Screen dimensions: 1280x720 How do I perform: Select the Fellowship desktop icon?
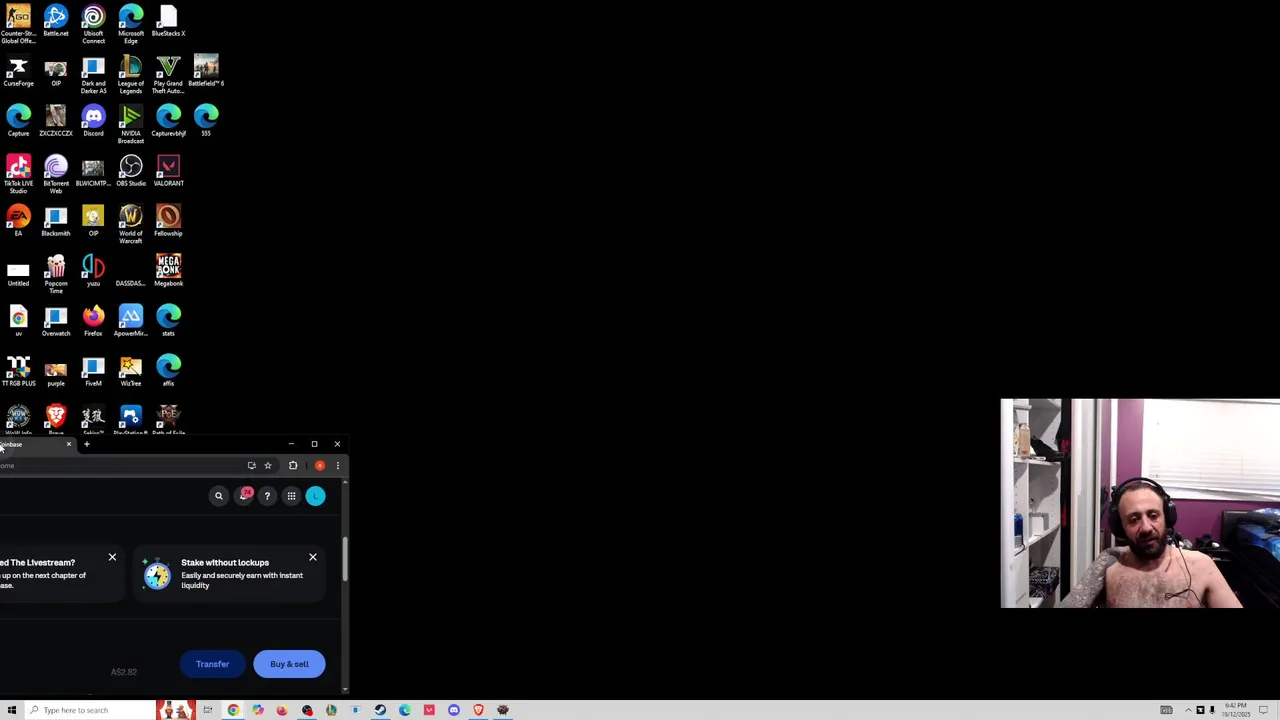coord(168,221)
